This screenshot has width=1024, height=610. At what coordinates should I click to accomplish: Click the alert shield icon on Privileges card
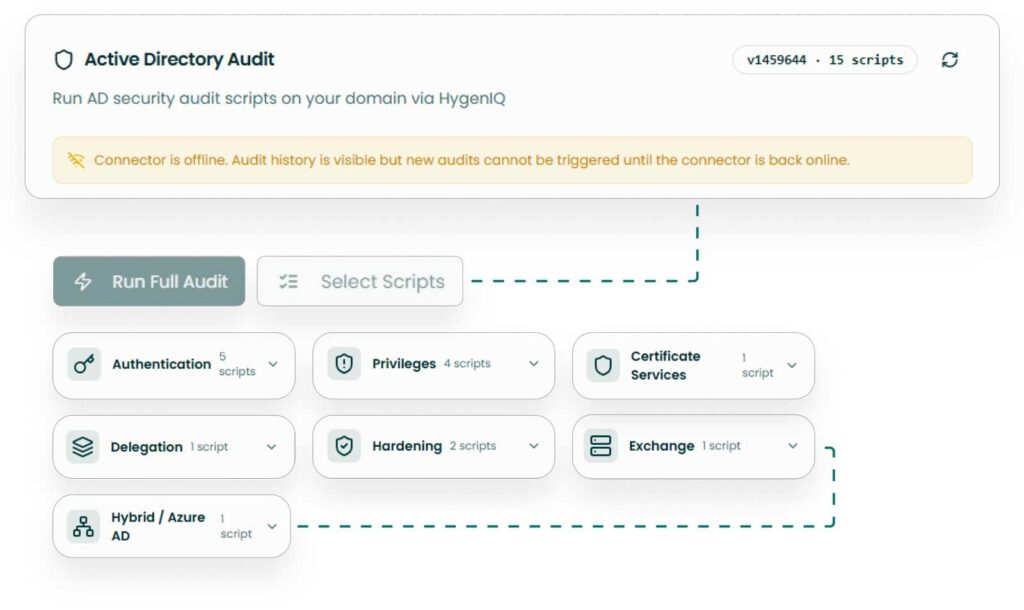pyautogui.click(x=344, y=364)
